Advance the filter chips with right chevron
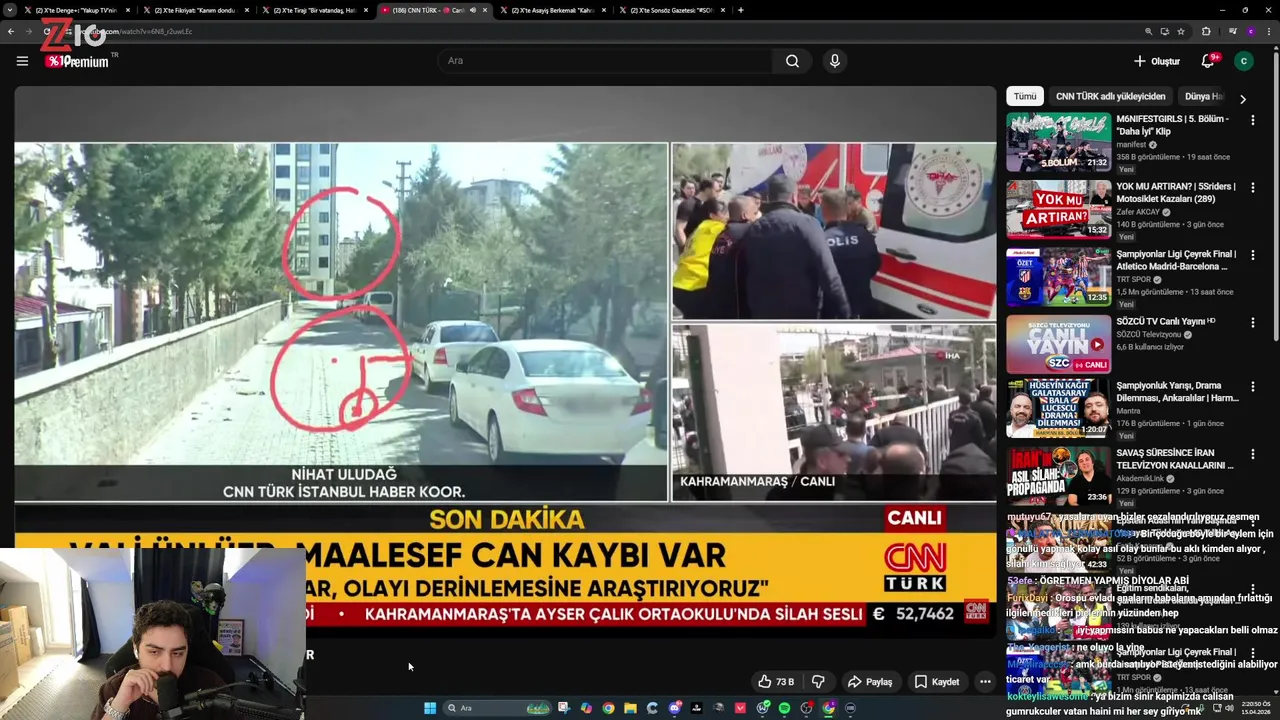Viewport: 1280px width, 720px height. 1243,99
